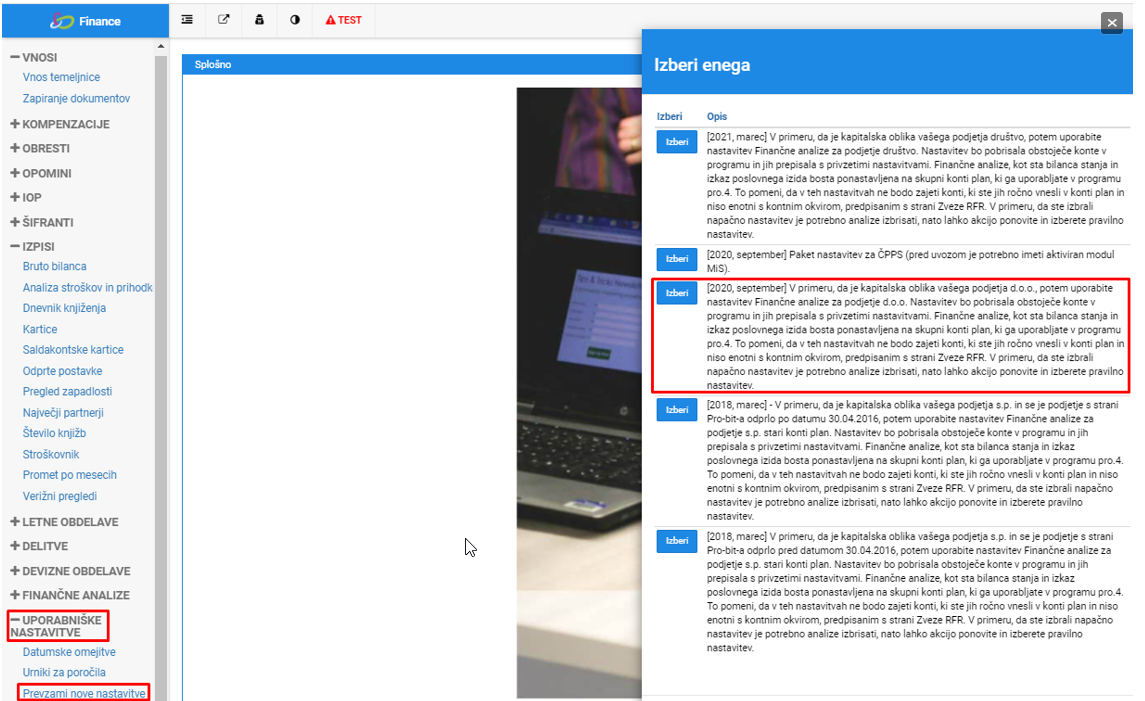Click the Finance logo header
The height and width of the screenshot is (701, 1145).
[85, 21]
